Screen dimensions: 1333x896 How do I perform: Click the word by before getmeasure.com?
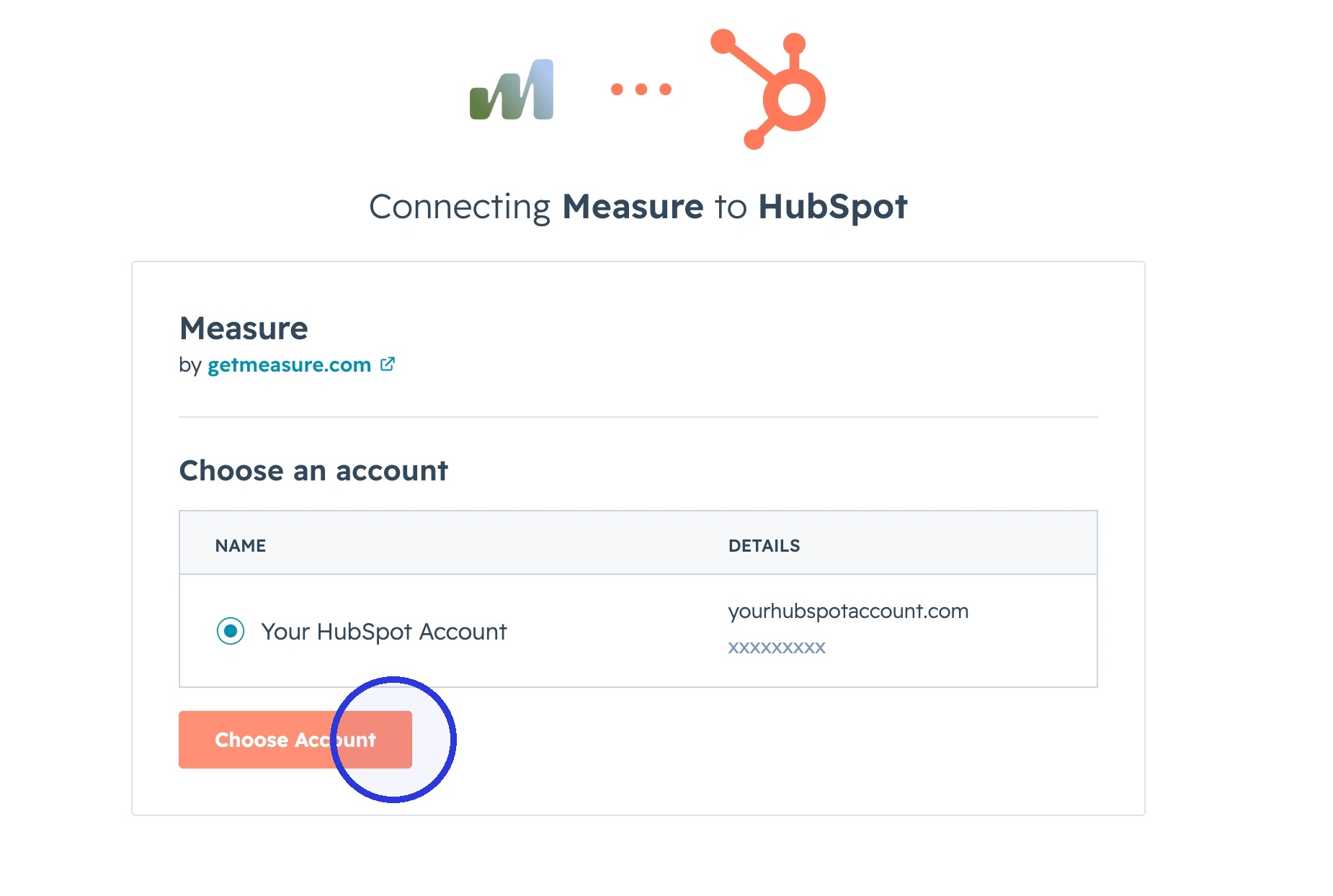pyautogui.click(x=190, y=365)
